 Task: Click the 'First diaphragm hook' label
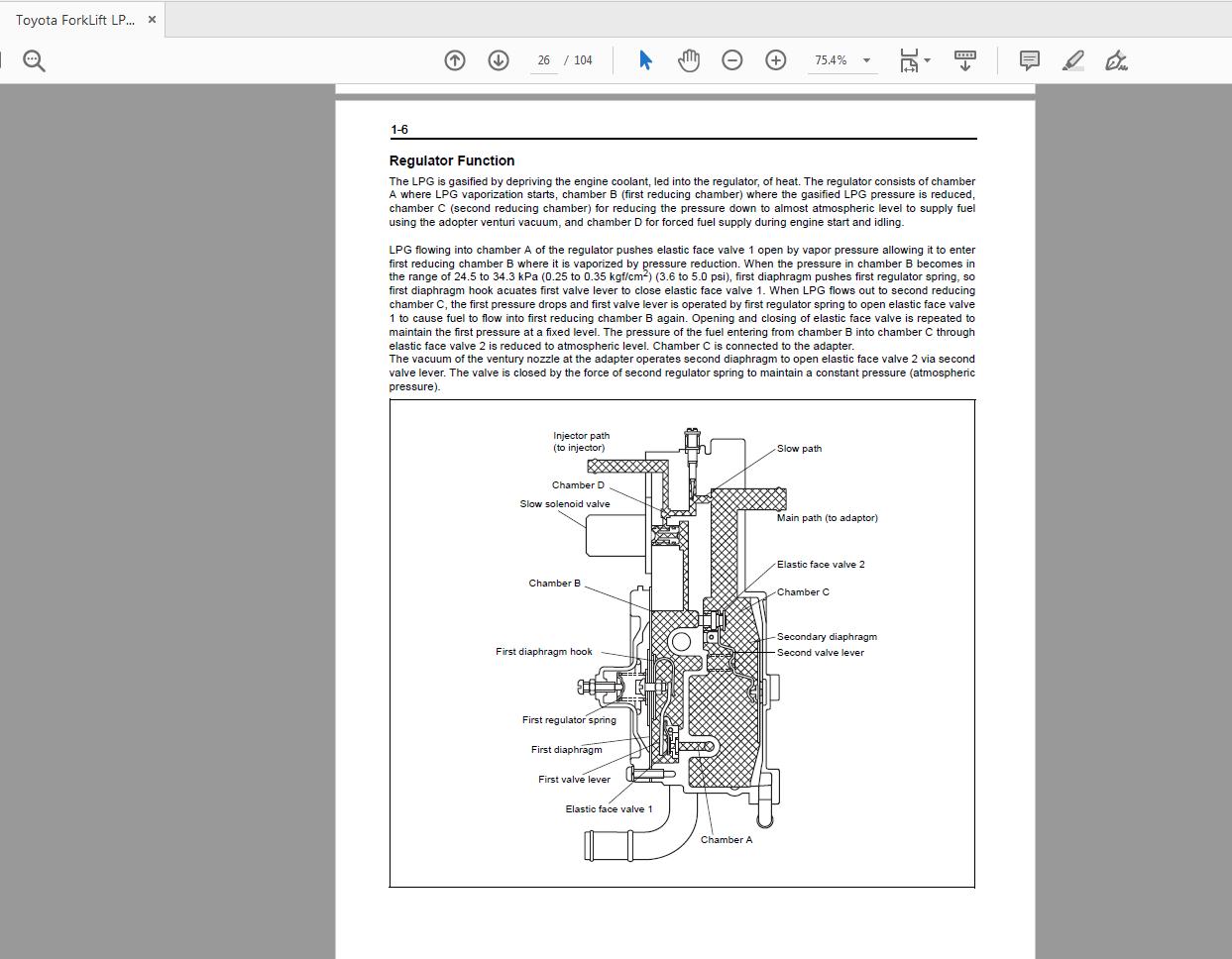544,652
